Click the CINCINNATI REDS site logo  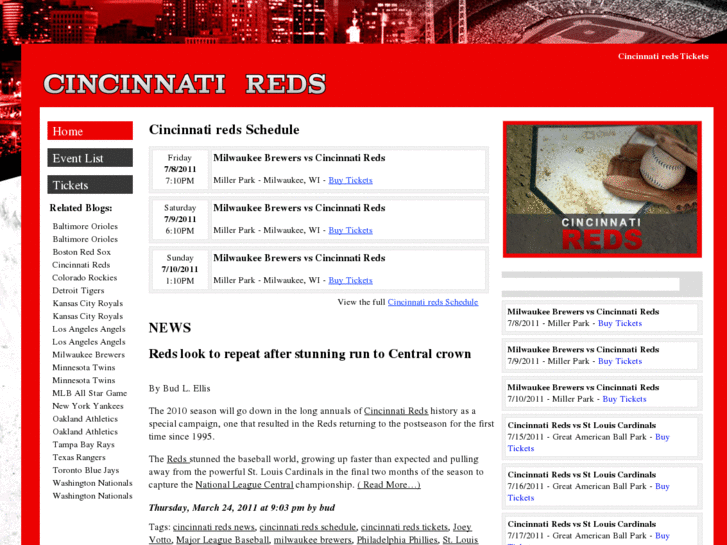click(185, 84)
